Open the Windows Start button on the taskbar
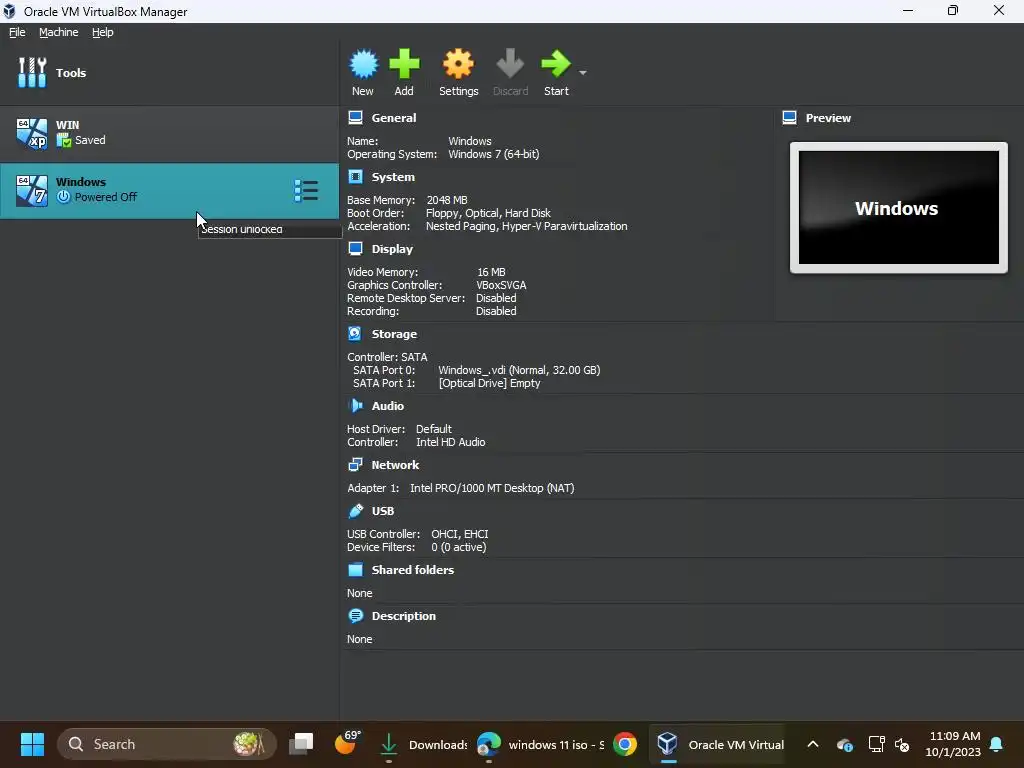This screenshot has width=1024, height=768. tap(32, 744)
